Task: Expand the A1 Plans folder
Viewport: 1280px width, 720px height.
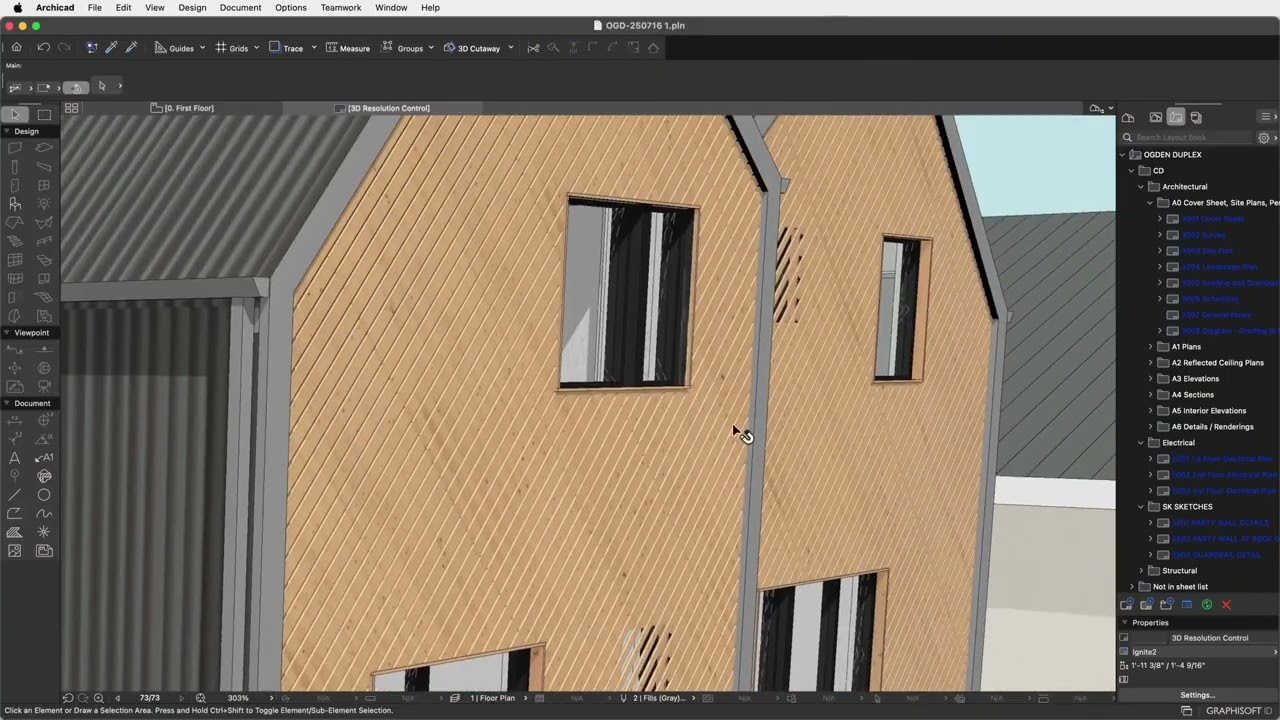Action: click(1150, 347)
